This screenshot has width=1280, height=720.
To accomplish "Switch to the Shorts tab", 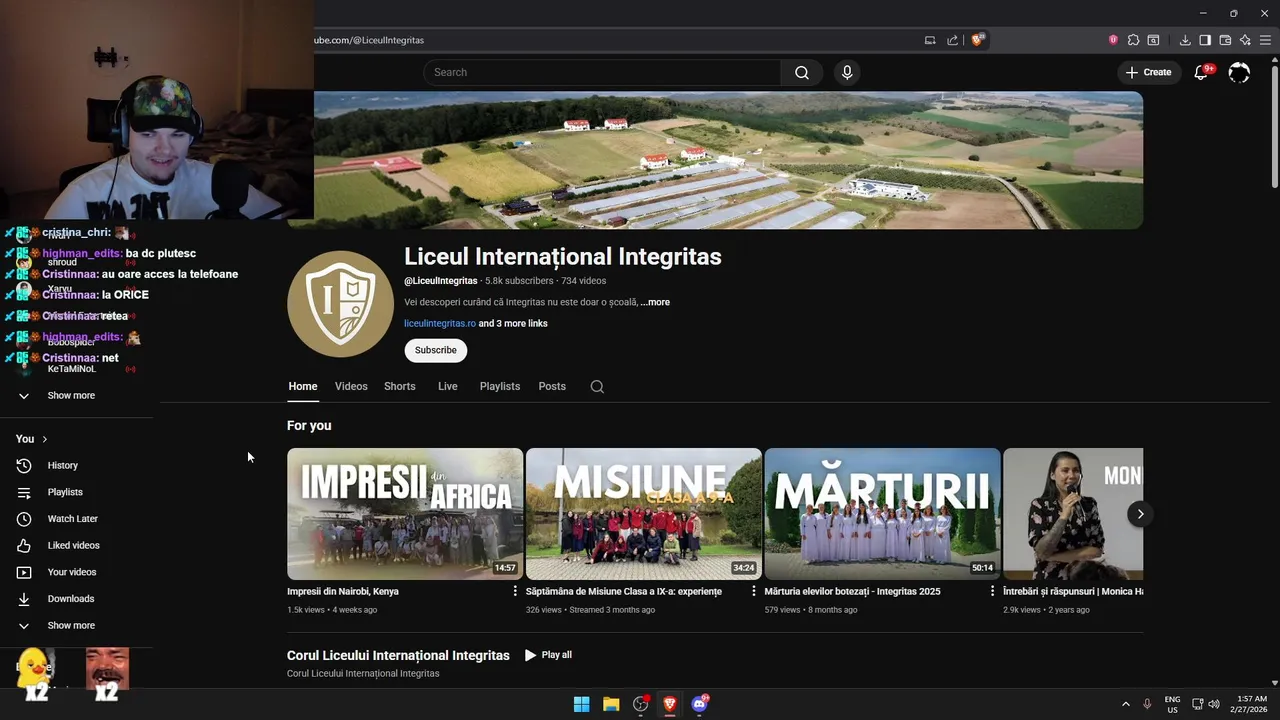I will point(400,386).
